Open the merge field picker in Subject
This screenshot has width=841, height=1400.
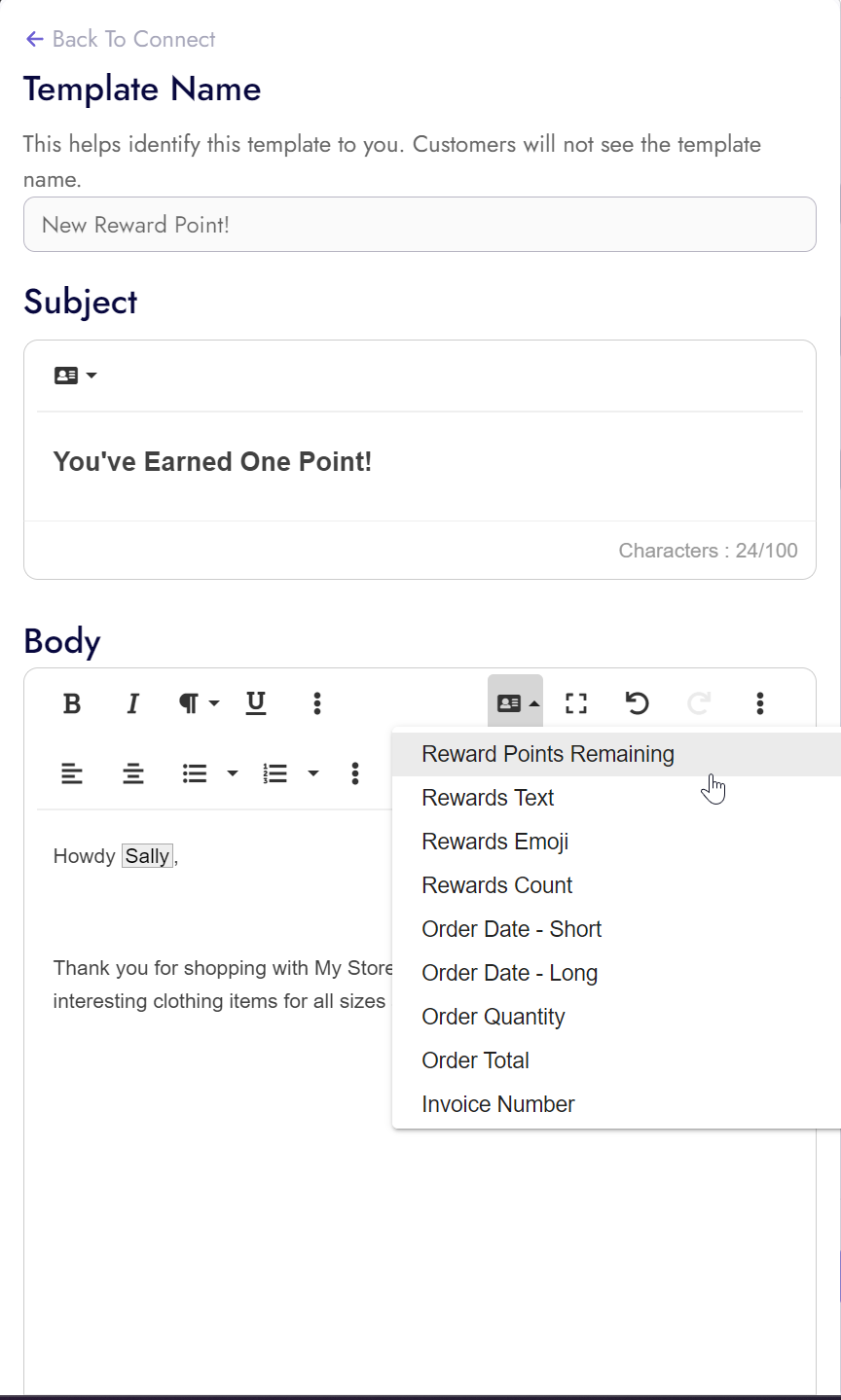pyautogui.click(x=74, y=375)
